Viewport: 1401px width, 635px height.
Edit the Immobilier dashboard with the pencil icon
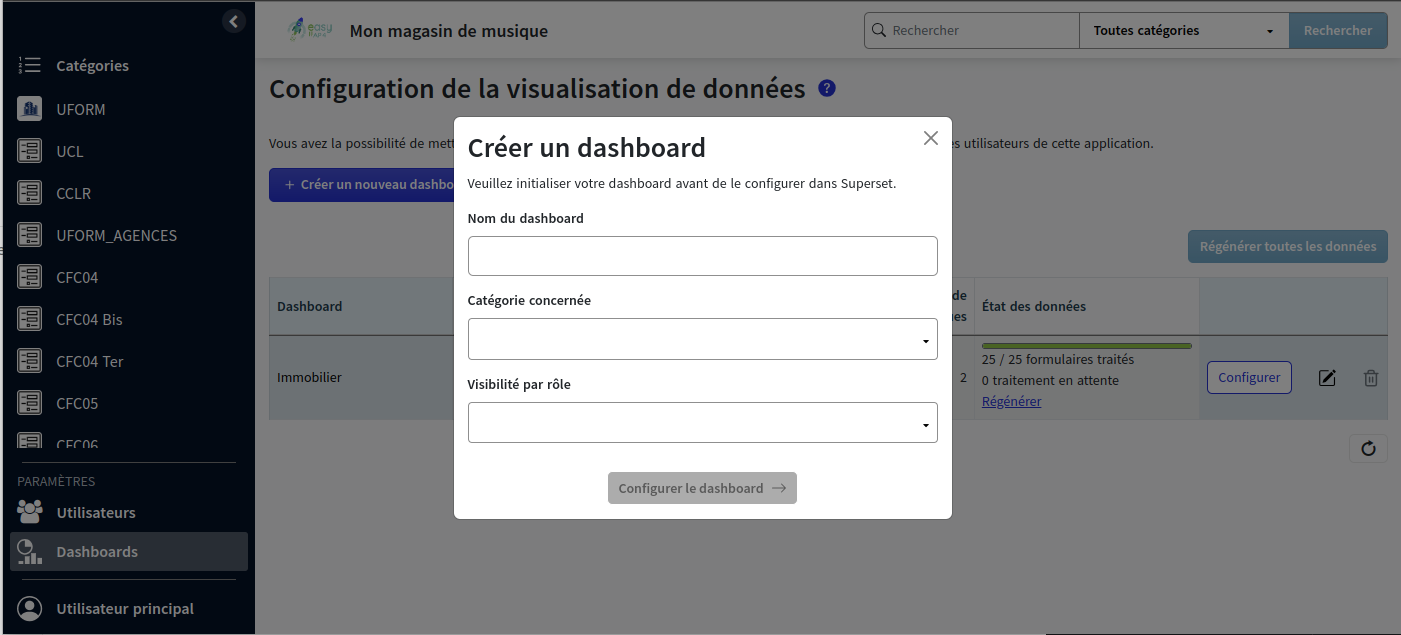coord(1327,378)
